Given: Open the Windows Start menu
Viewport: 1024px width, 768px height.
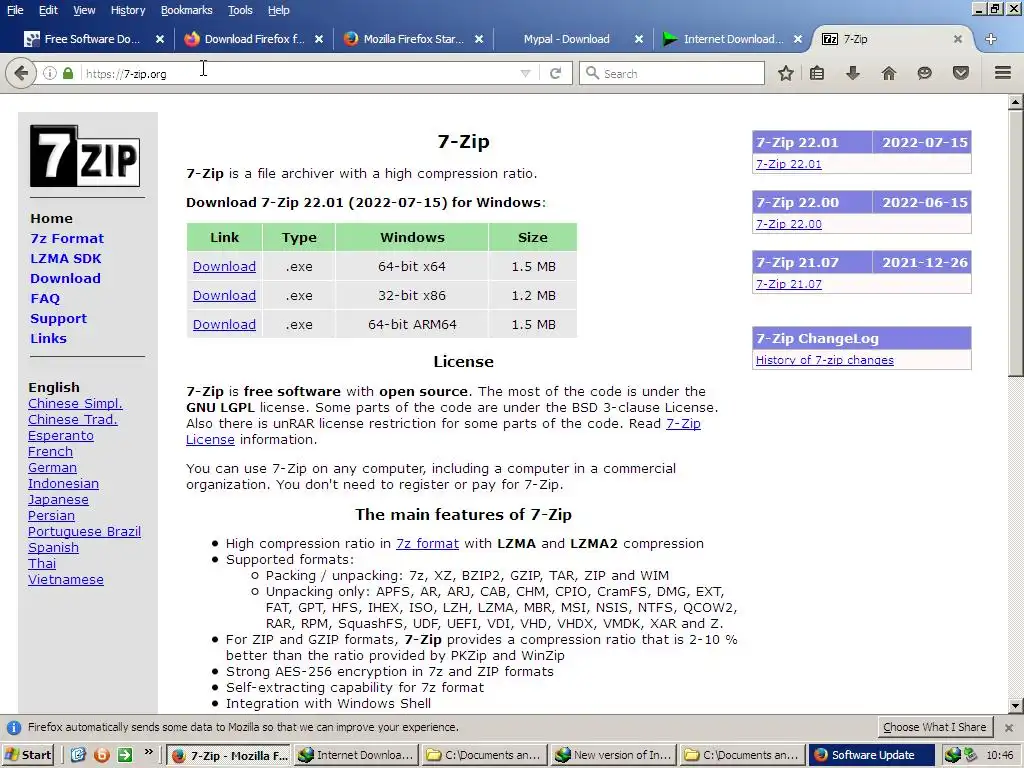Looking at the screenshot, I should [28, 755].
